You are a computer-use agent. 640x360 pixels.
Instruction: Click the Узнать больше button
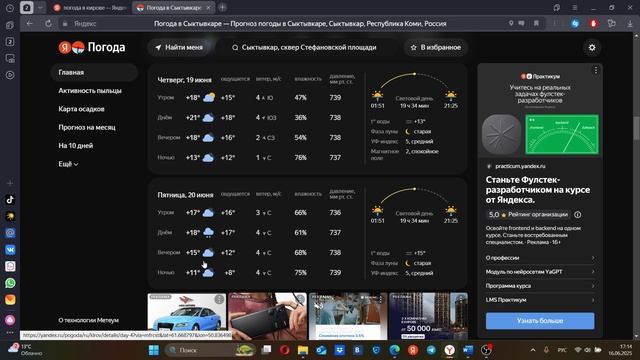(x=540, y=321)
